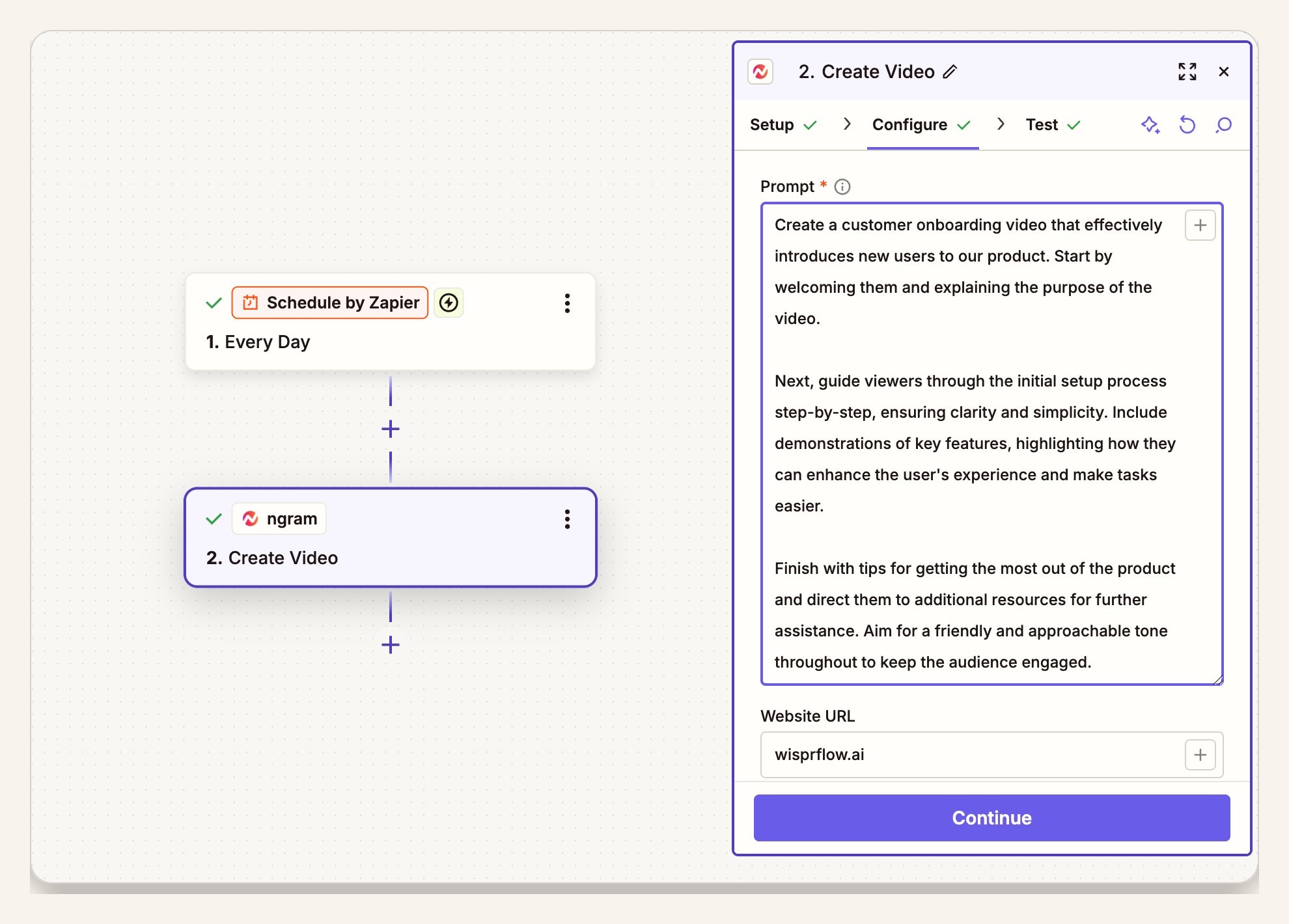Close the Create Video panel
Image resolution: width=1289 pixels, height=924 pixels.
coord(1224,72)
